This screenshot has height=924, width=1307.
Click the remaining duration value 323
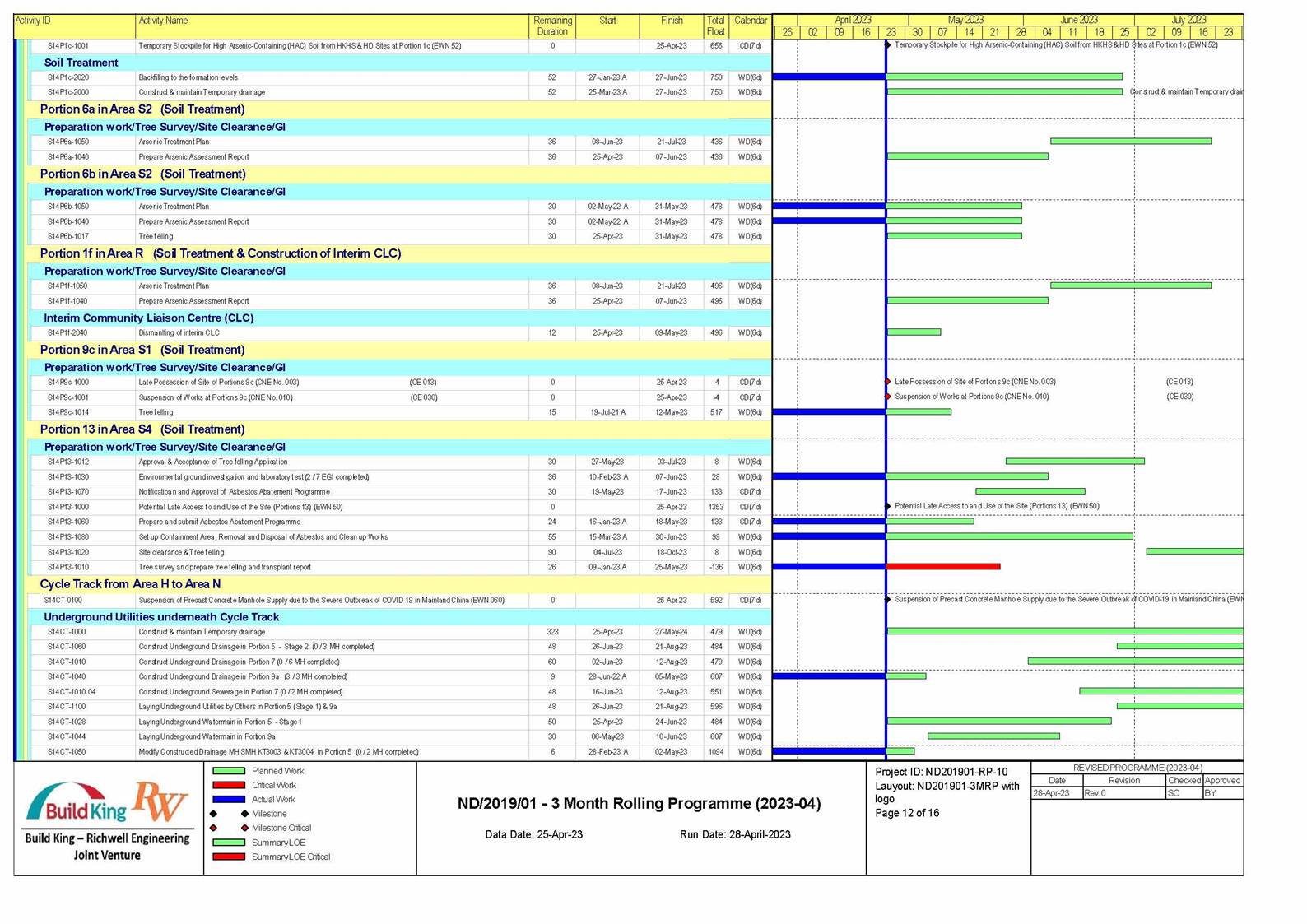tap(552, 632)
